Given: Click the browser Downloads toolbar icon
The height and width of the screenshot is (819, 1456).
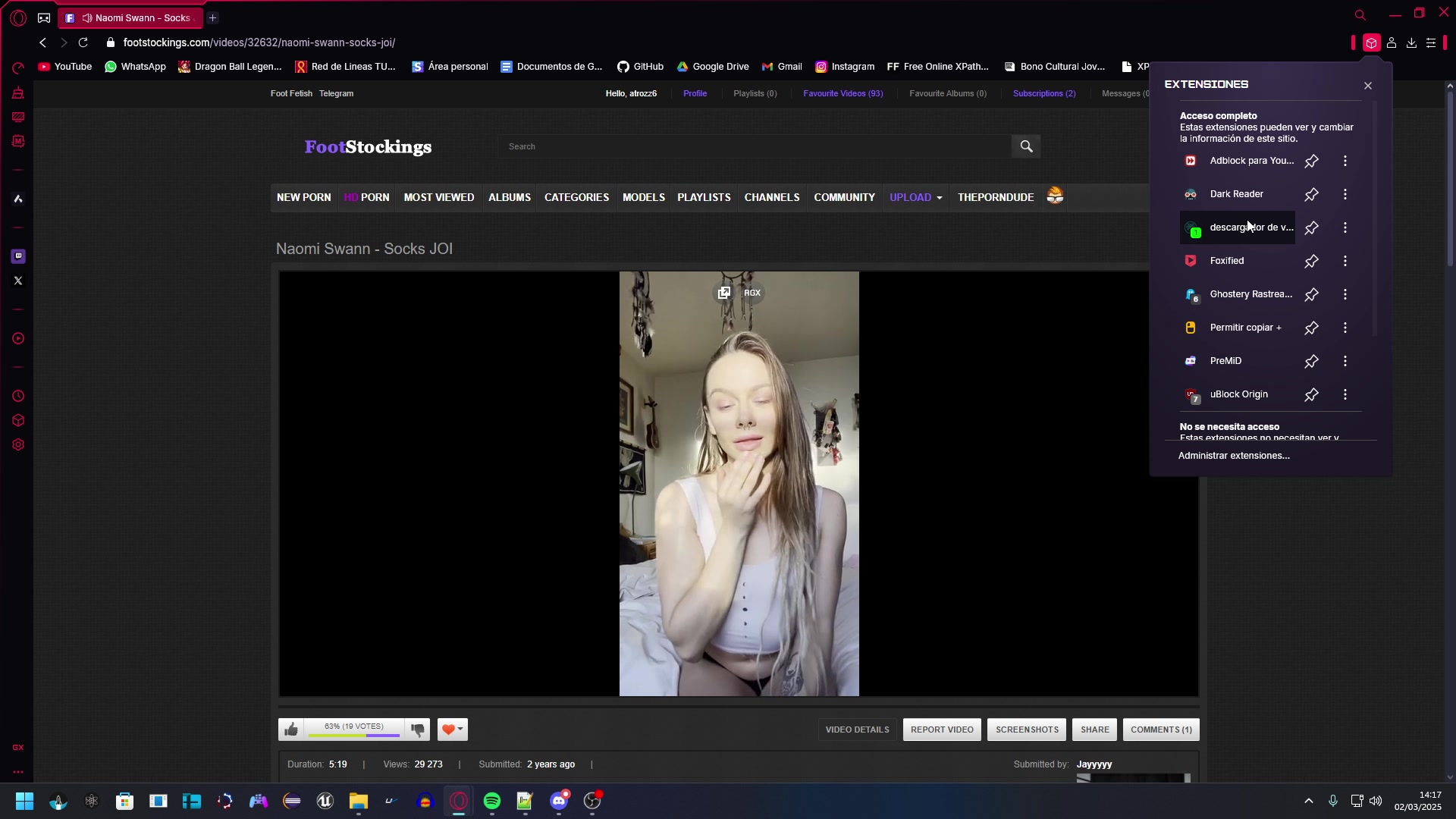Looking at the screenshot, I should [x=1411, y=43].
